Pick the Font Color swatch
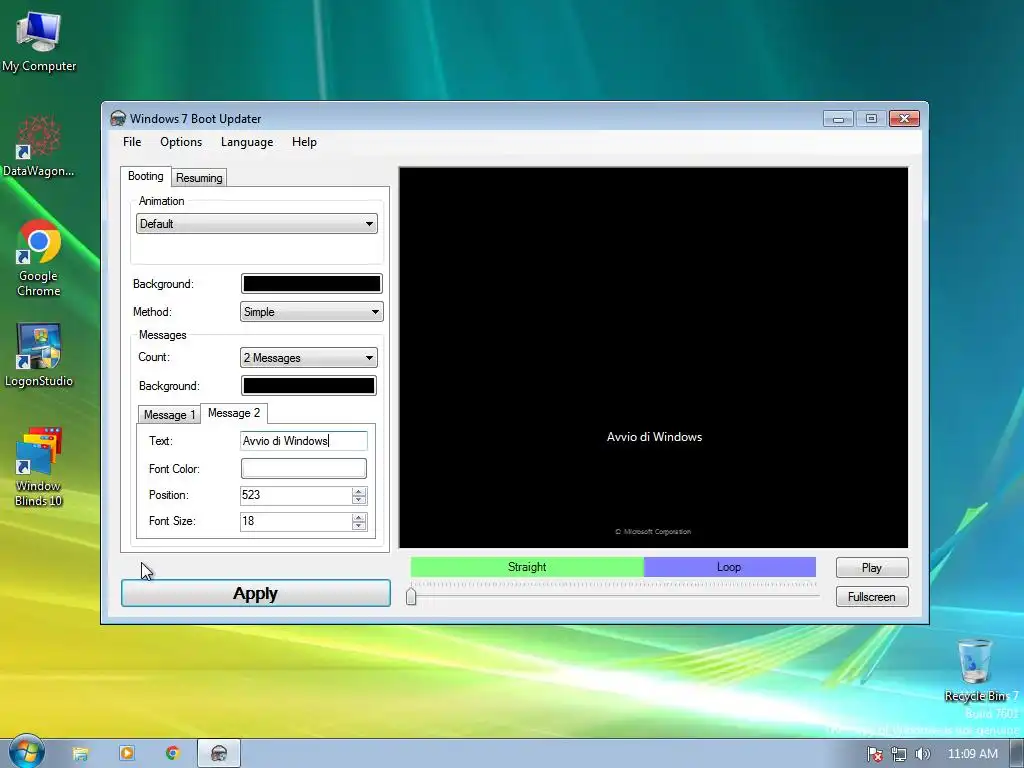Viewport: 1024px width, 768px height. [304, 468]
